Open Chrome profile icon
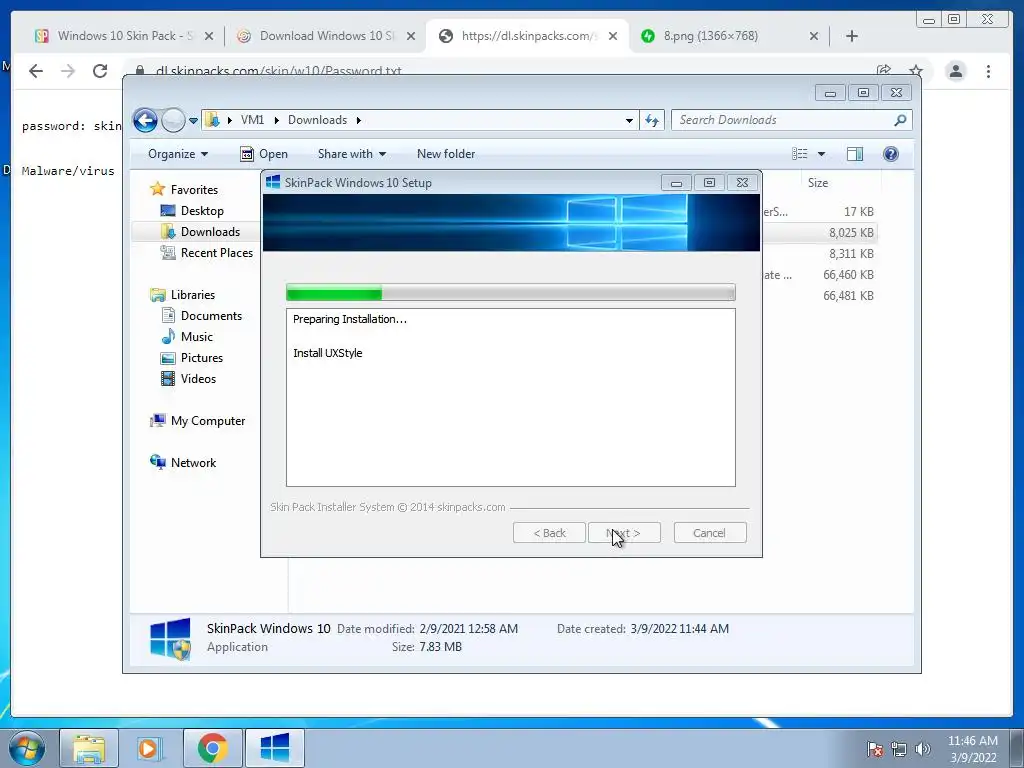The image size is (1024, 768). coord(955,71)
